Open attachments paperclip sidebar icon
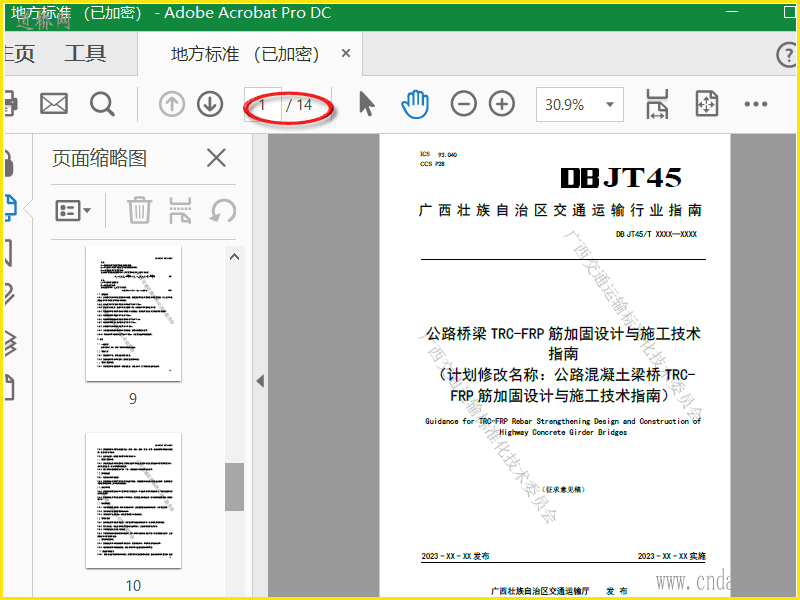800x600 pixels. pos(10,294)
